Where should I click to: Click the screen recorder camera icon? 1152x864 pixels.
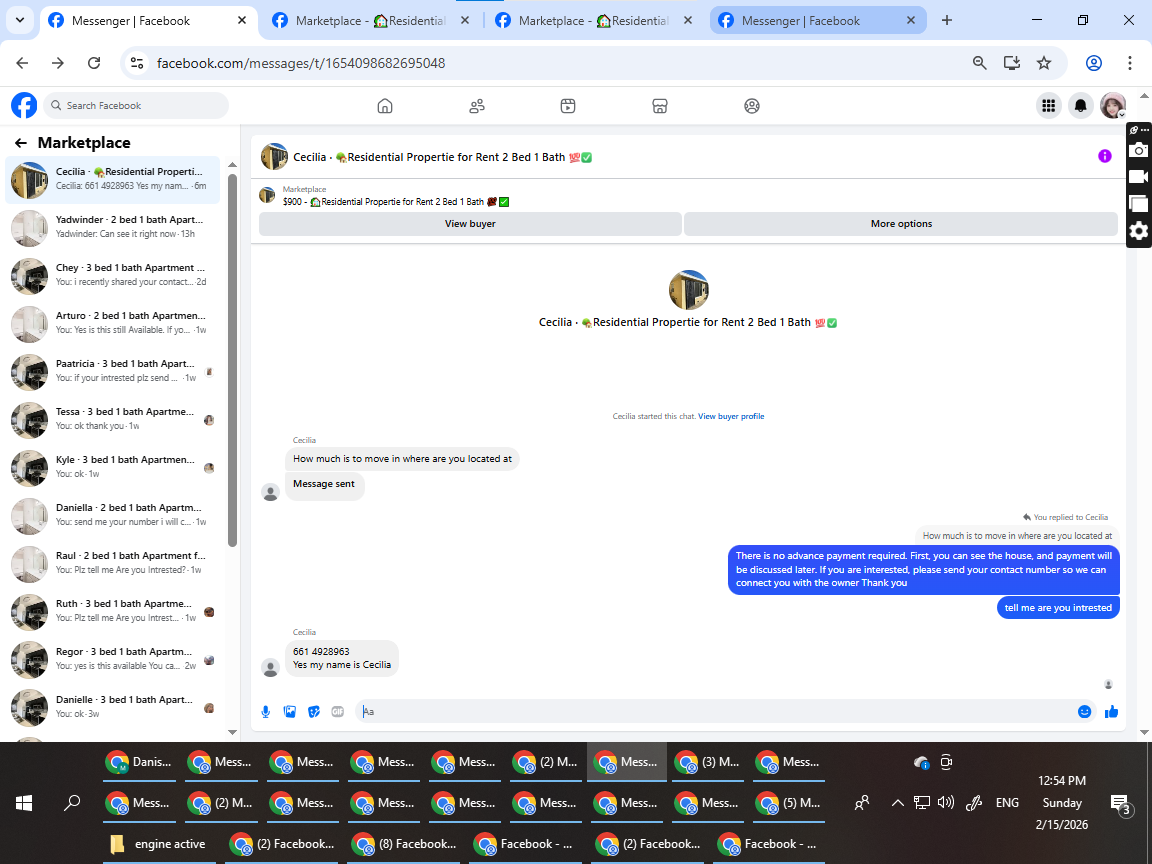(1139, 151)
